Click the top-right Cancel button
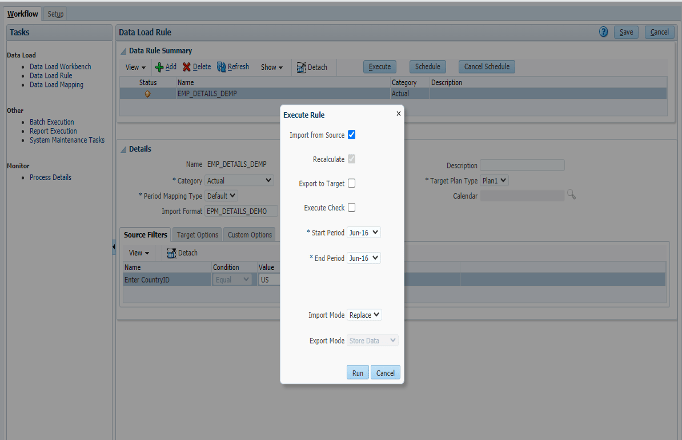This screenshot has height=440, width=682. [x=659, y=32]
